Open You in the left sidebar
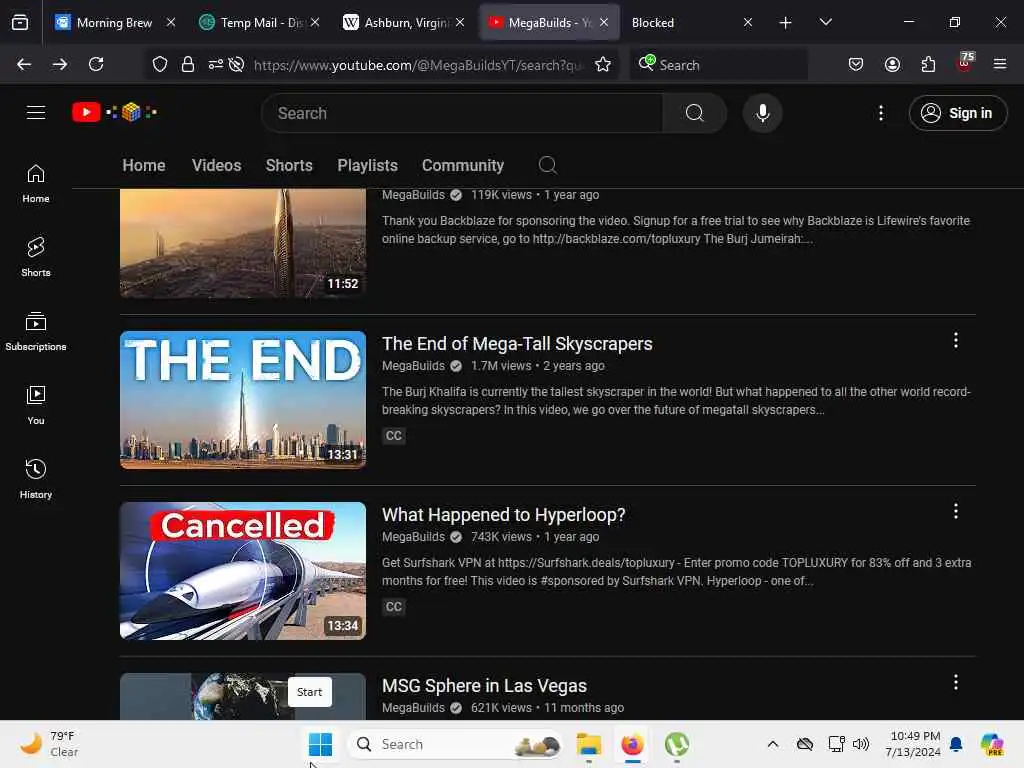1024x768 pixels. (x=36, y=405)
